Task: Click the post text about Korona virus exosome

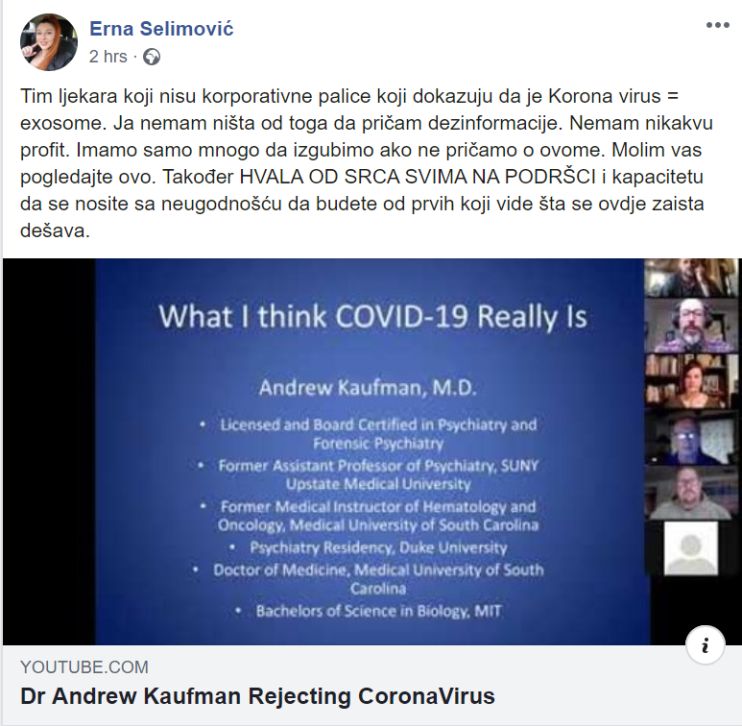Action: tap(366, 163)
